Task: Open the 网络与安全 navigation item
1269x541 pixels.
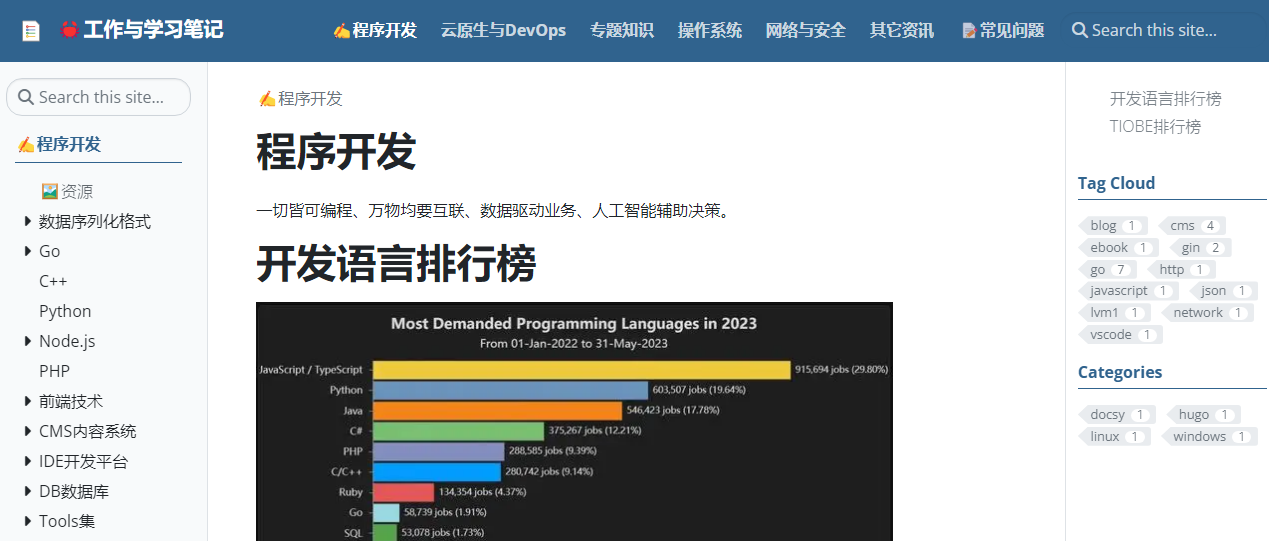Action: tap(805, 30)
